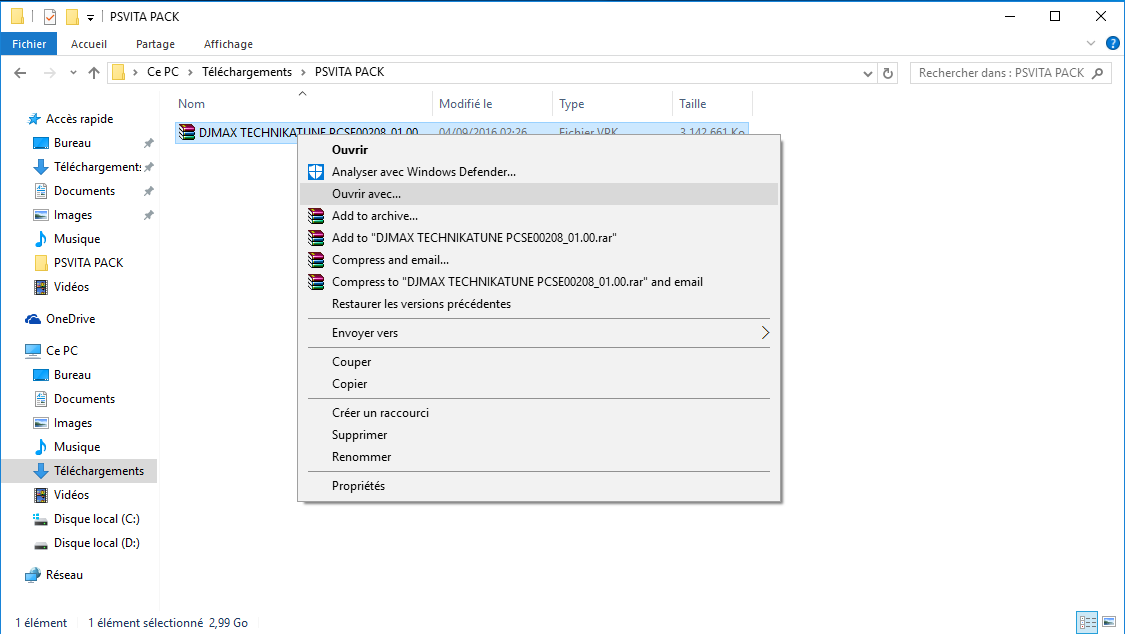The image size is (1125, 634).
Task: Click the WinRAR icon beside Add to archive
Action: (x=316, y=216)
